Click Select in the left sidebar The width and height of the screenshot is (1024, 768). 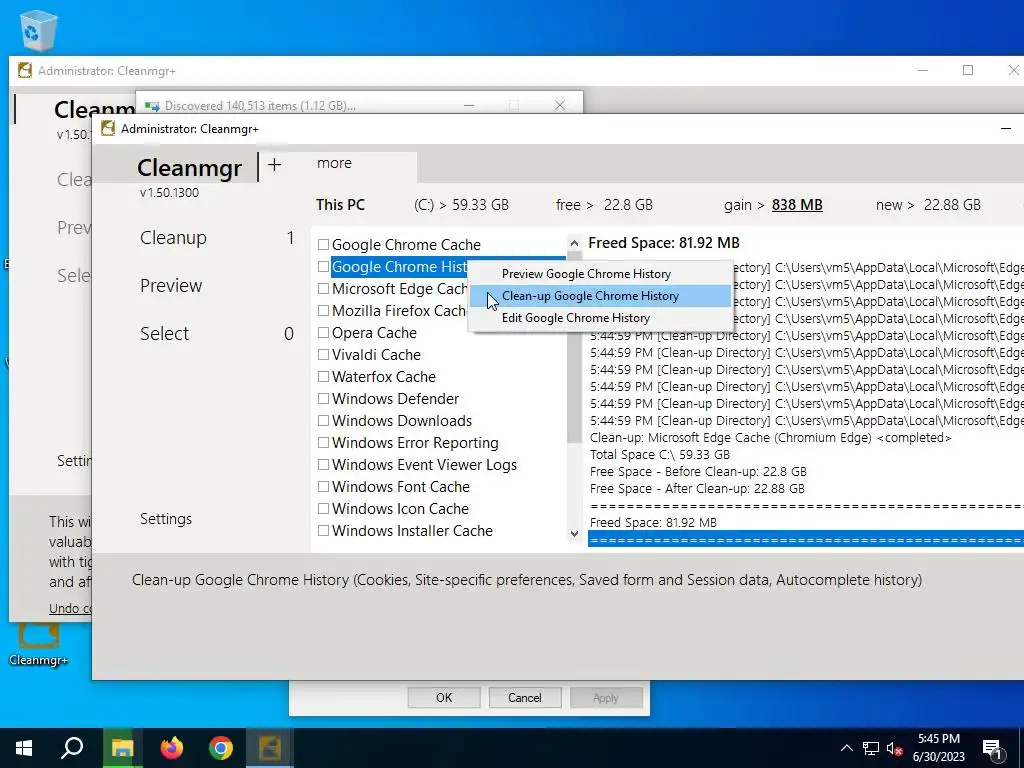pyautogui.click(x=165, y=334)
